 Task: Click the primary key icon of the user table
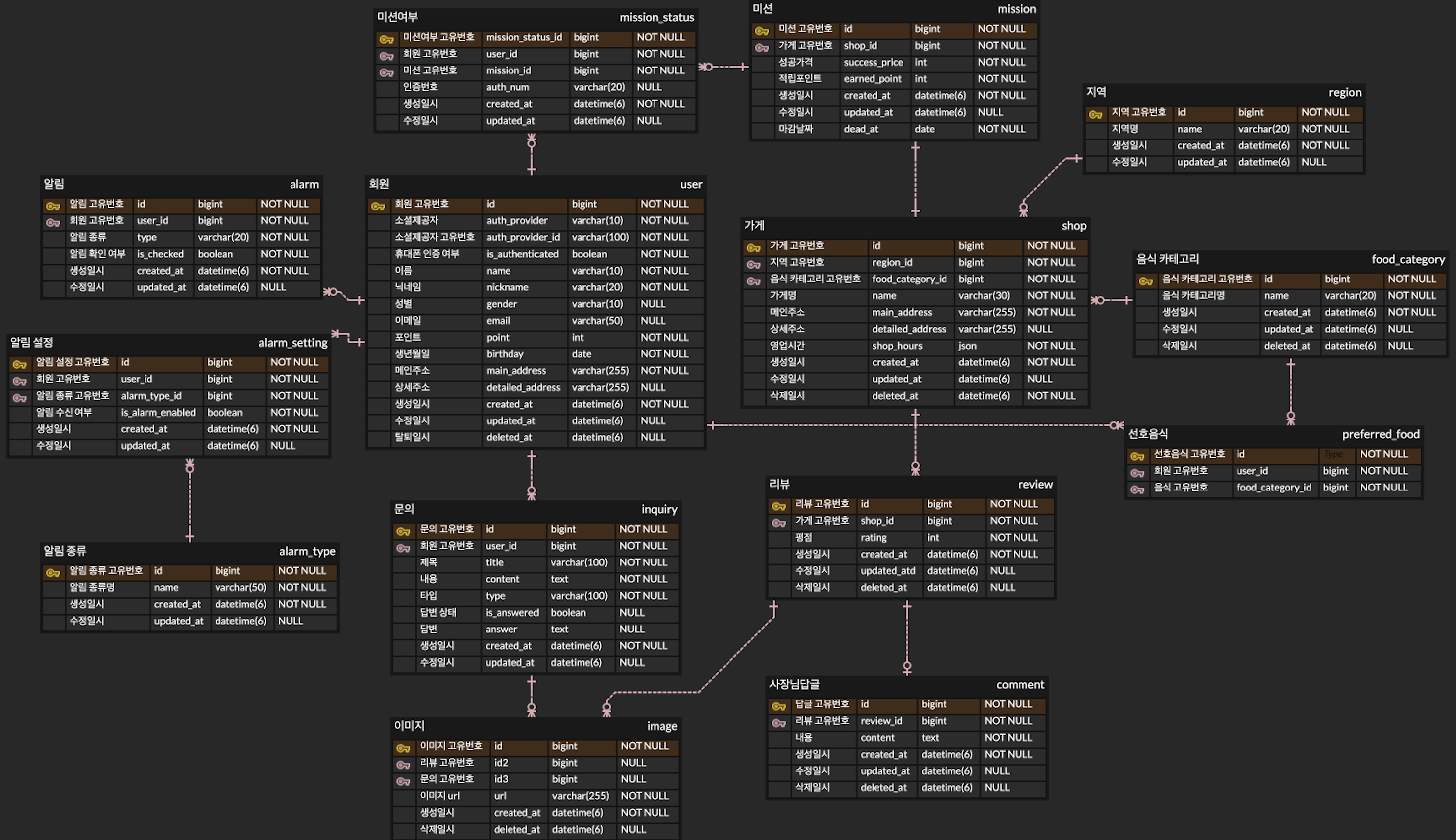point(378,206)
